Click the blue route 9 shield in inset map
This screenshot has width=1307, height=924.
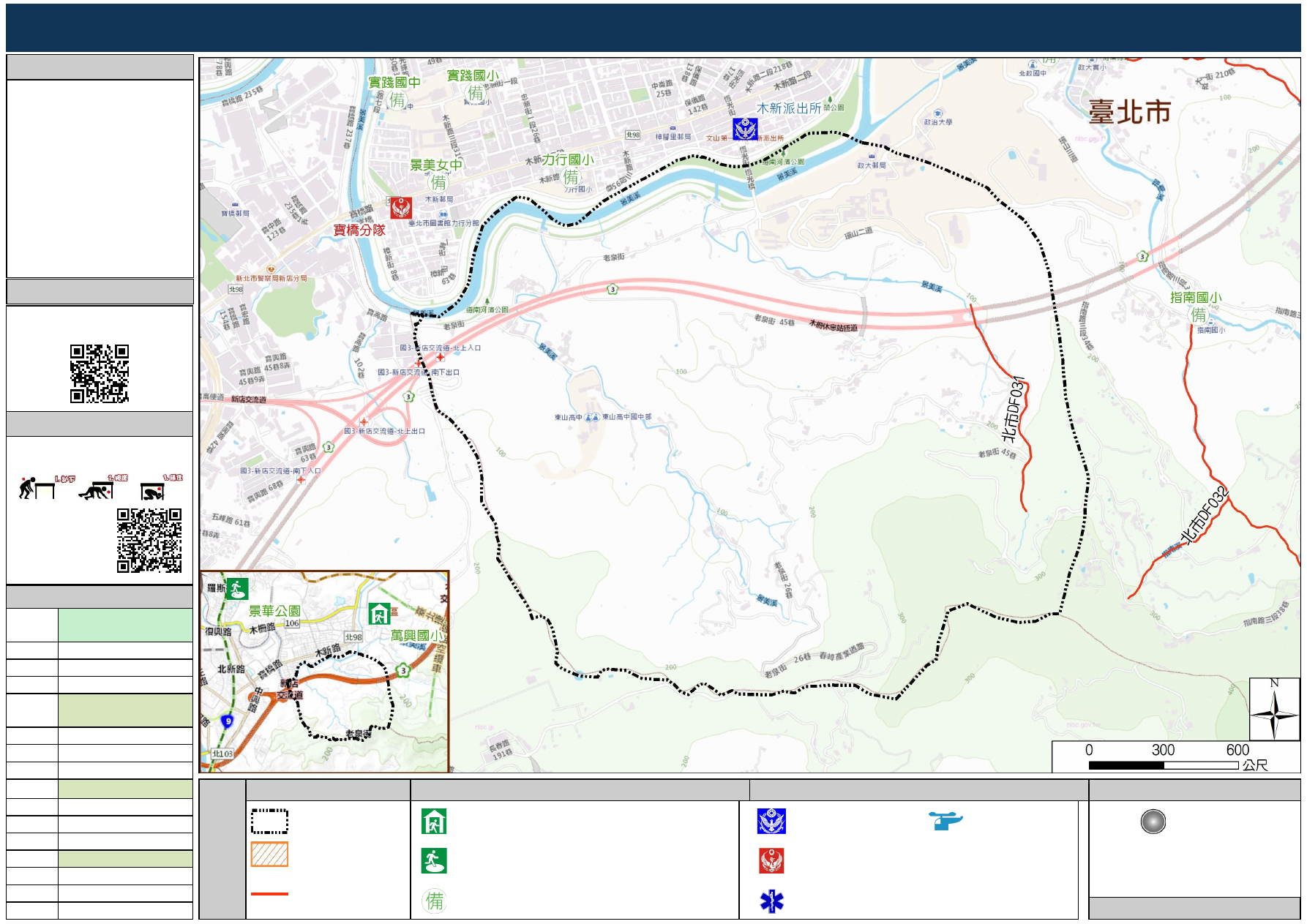coord(228,721)
